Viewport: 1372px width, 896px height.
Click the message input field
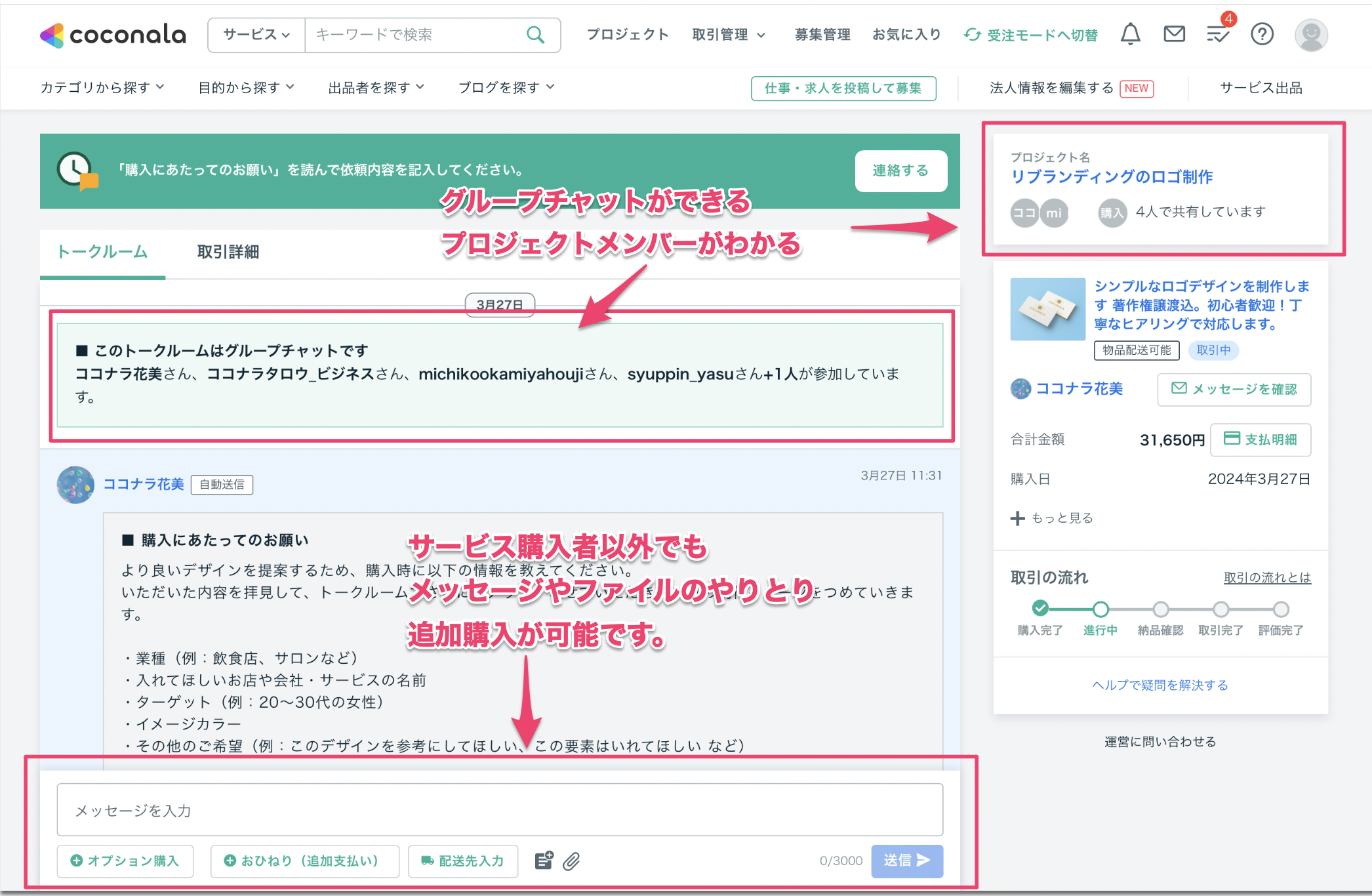click(500, 810)
